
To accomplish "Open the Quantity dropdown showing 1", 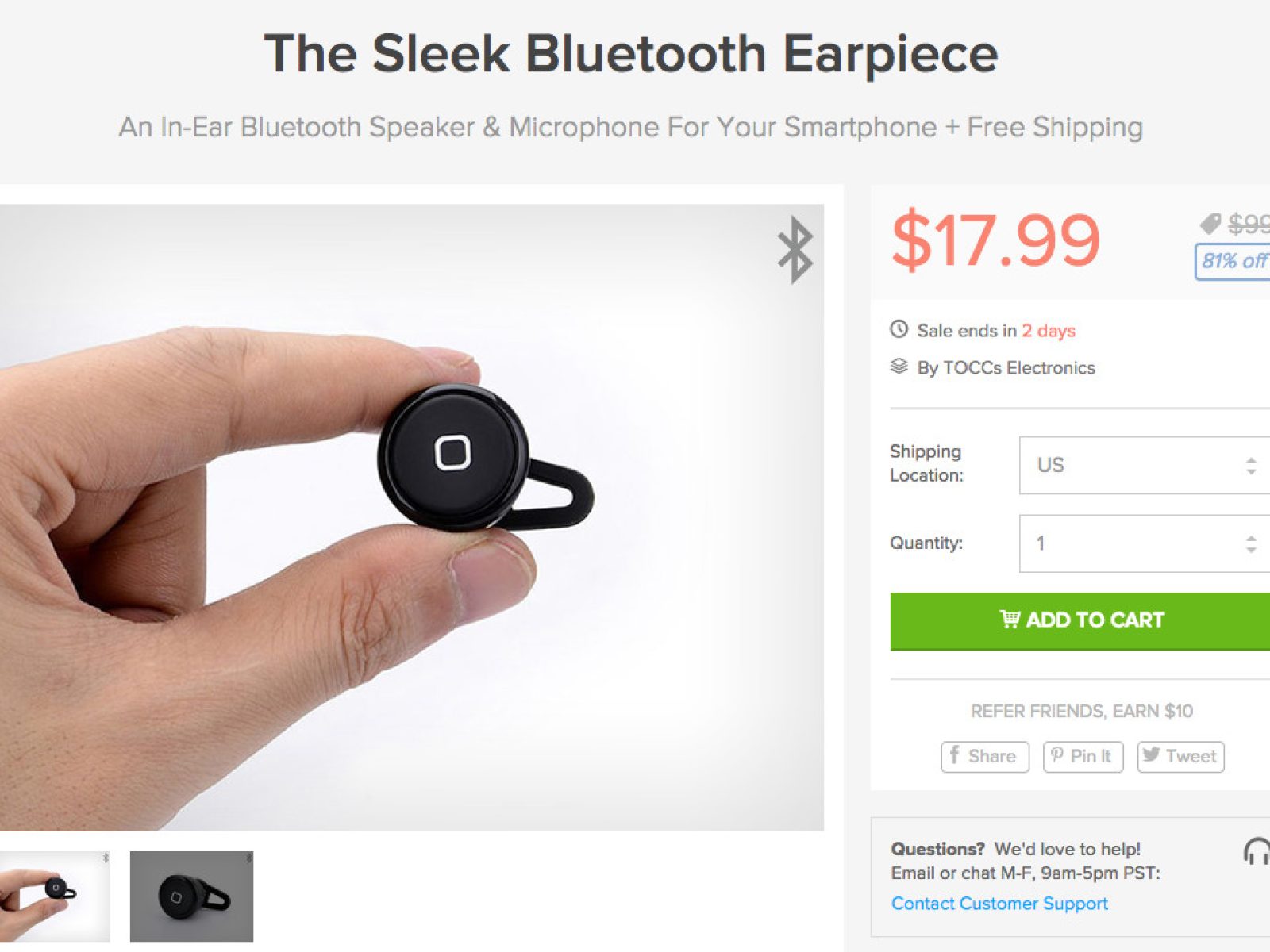I will tap(1145, 543).
